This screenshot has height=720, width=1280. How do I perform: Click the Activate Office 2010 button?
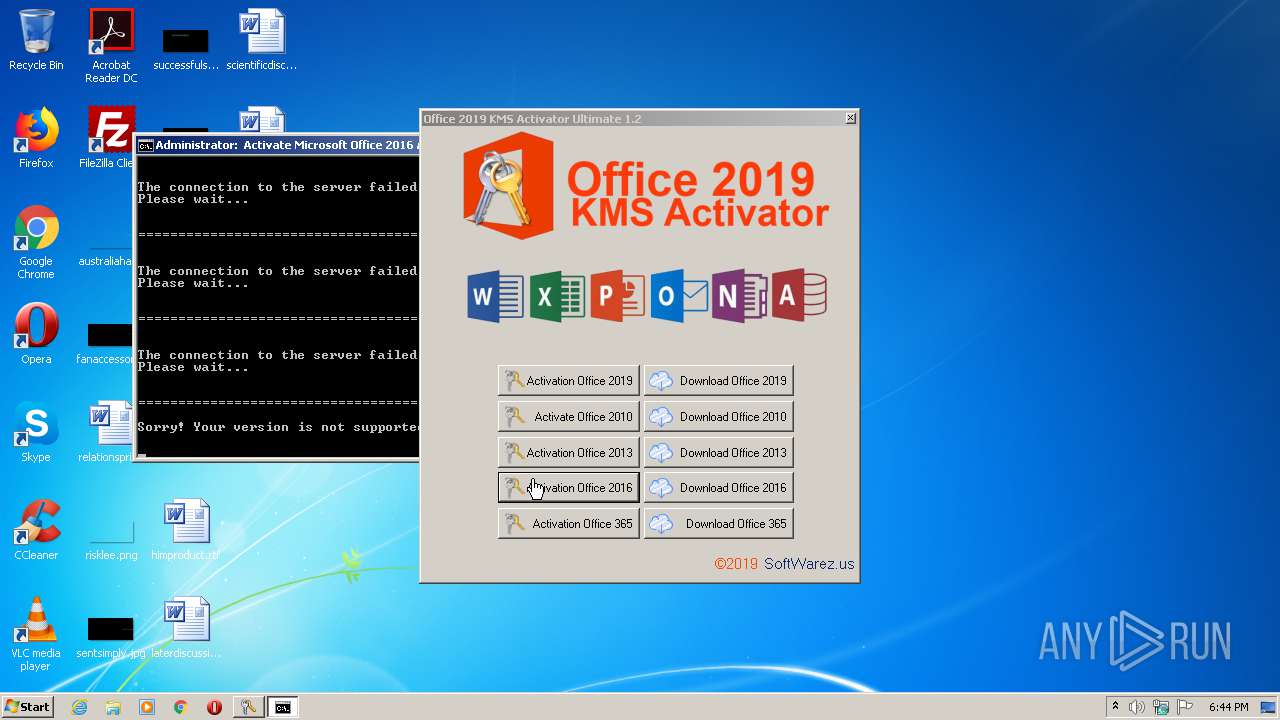568,417
